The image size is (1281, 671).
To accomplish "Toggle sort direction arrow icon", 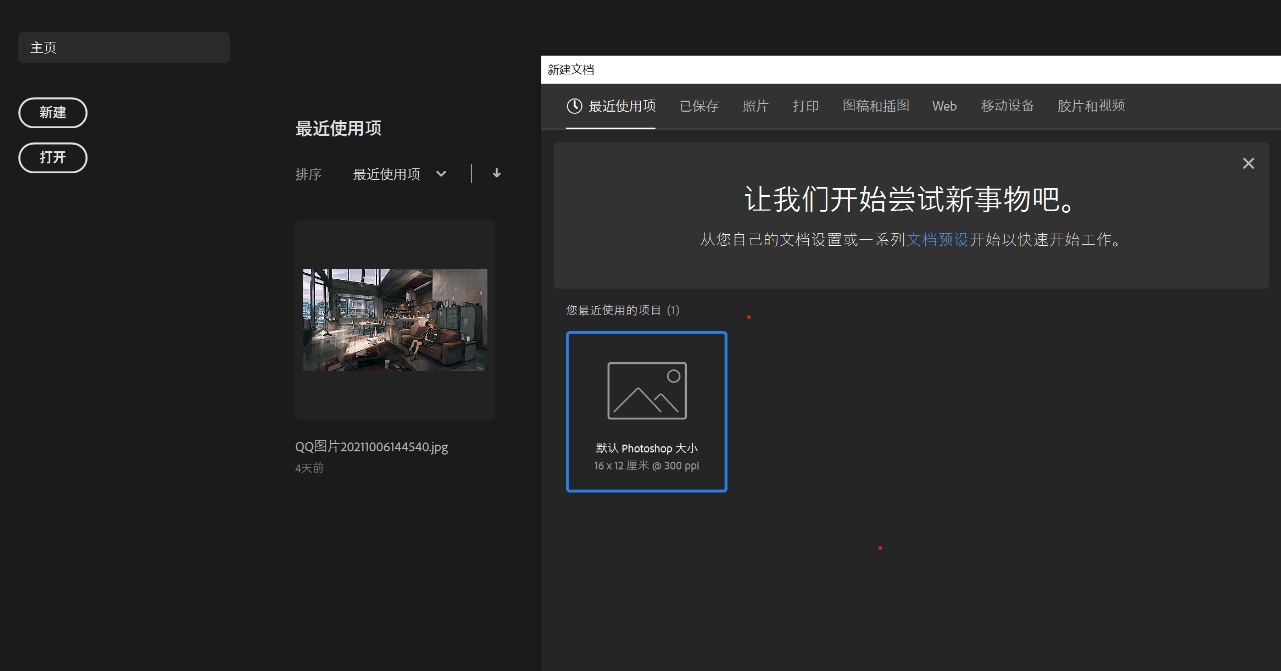I will pyautogui.click(x=497, y=173).
